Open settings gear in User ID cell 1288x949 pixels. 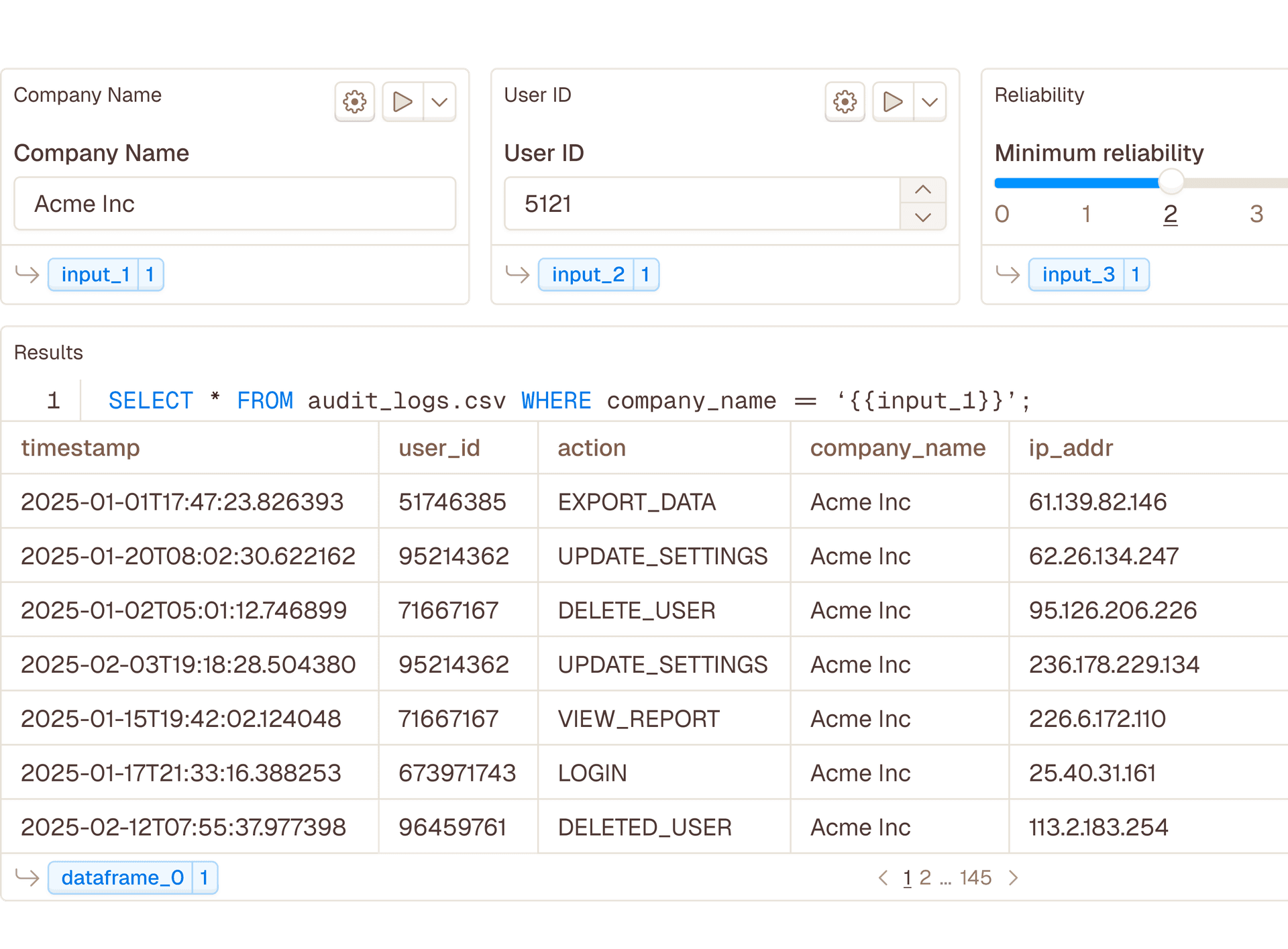845,102
